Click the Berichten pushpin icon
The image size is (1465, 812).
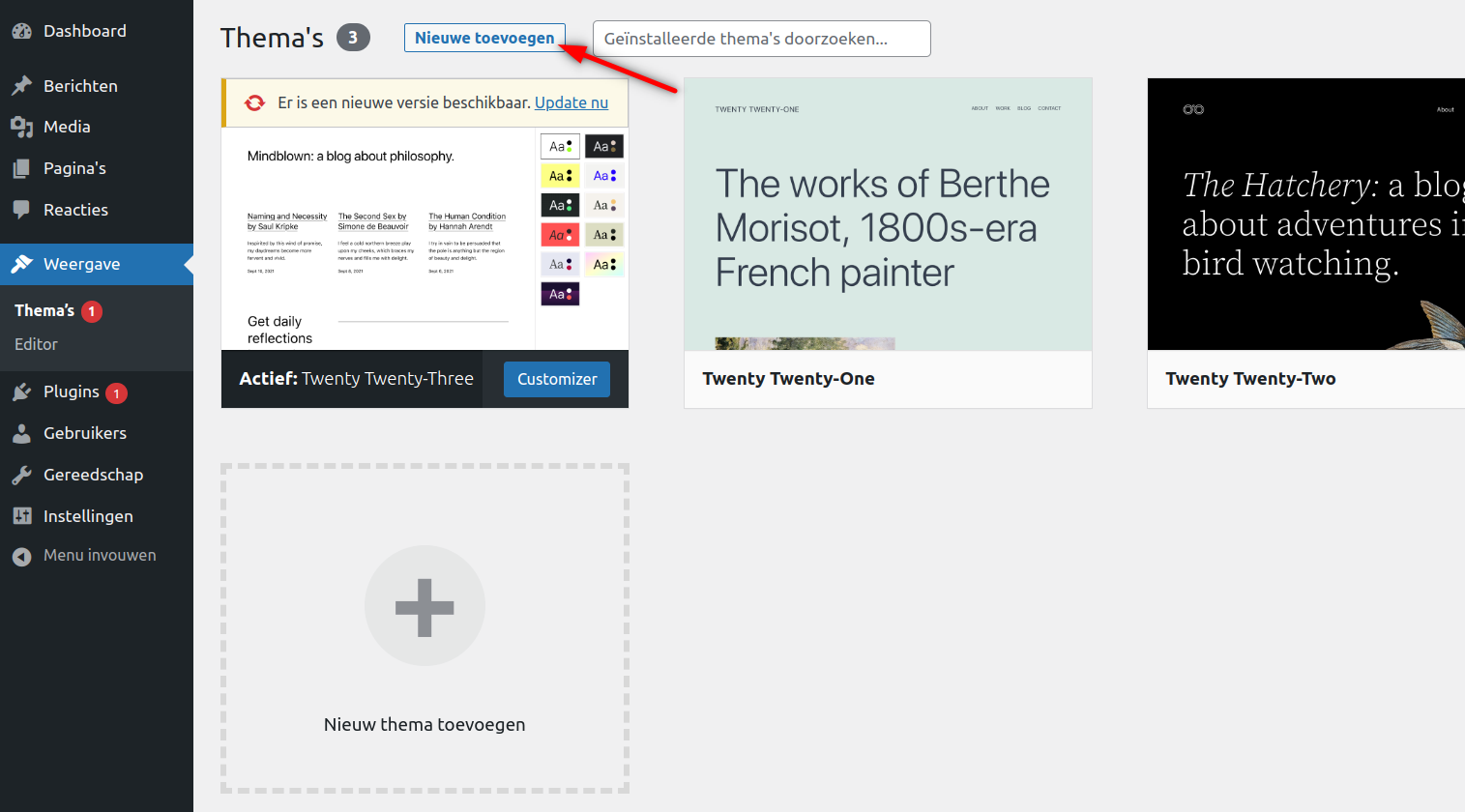(22, 86)
